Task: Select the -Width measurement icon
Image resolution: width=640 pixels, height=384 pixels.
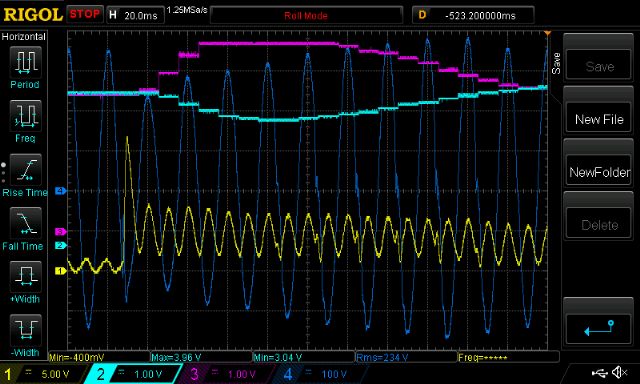Action: coord(25,330)
